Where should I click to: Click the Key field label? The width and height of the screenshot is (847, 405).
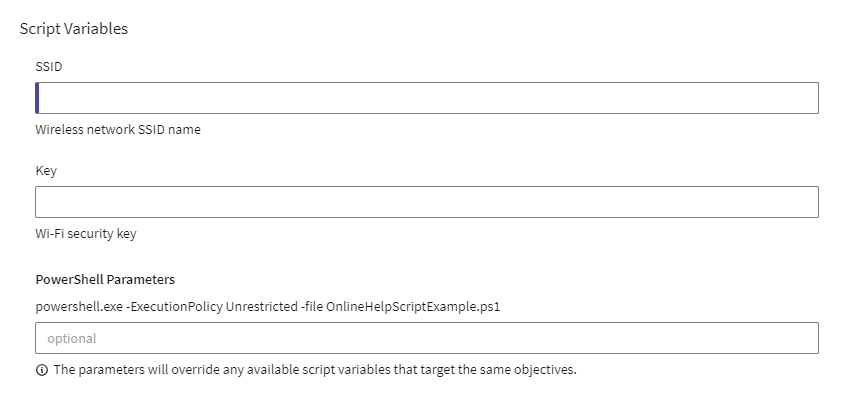coord(46,171)
